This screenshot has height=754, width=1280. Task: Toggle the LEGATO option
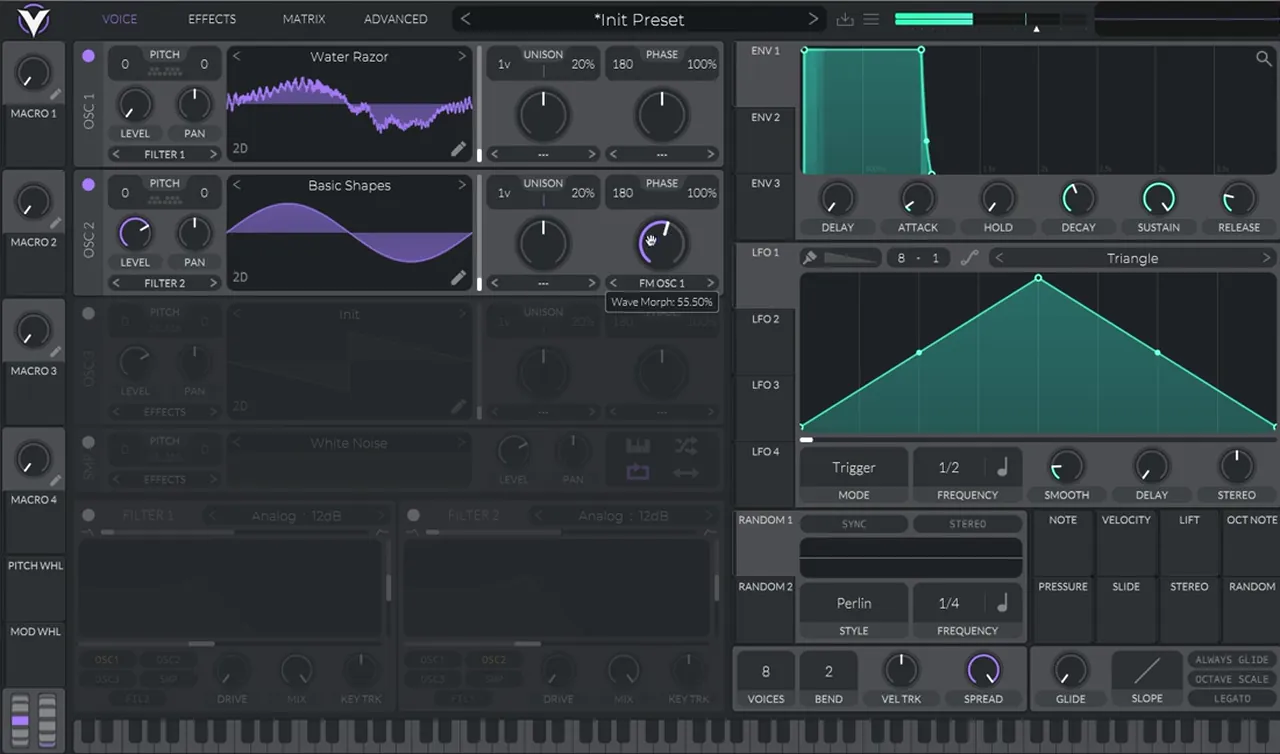(x=1231, y=698)
